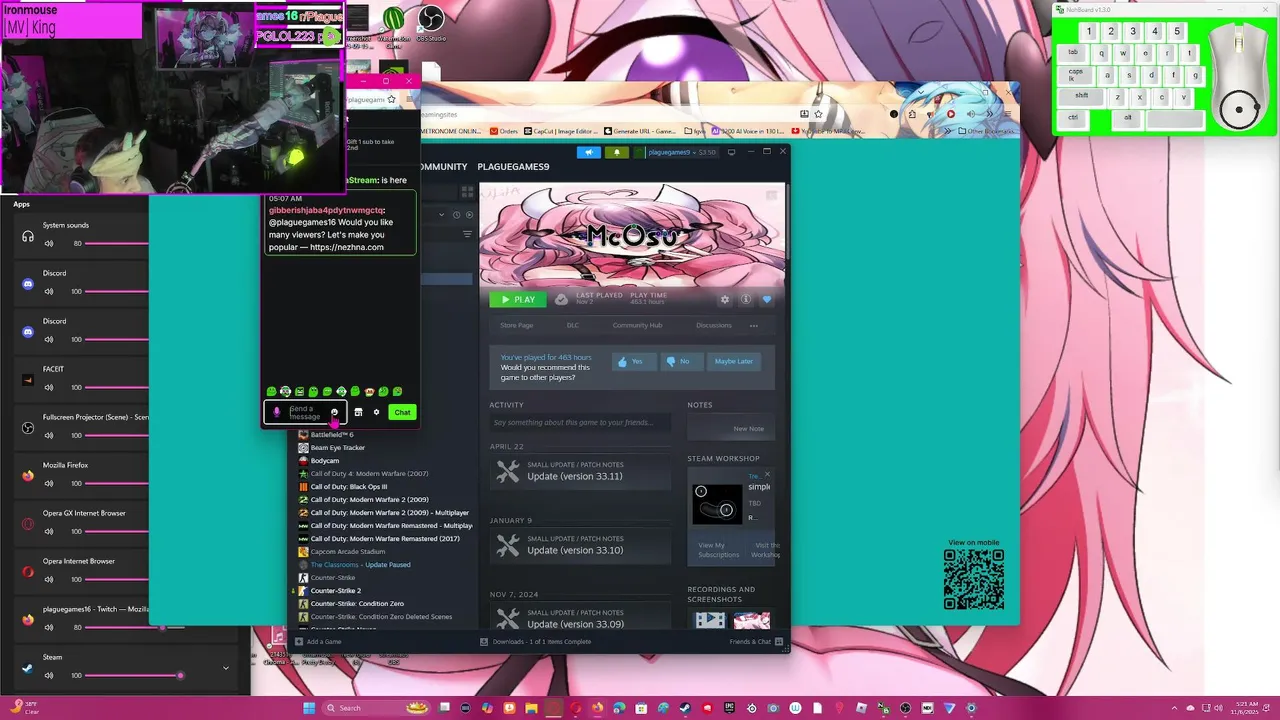Open the Windows Start button
Image resolution: width=1280 pixels, height=720 pixels.
[x=309, y=708]
